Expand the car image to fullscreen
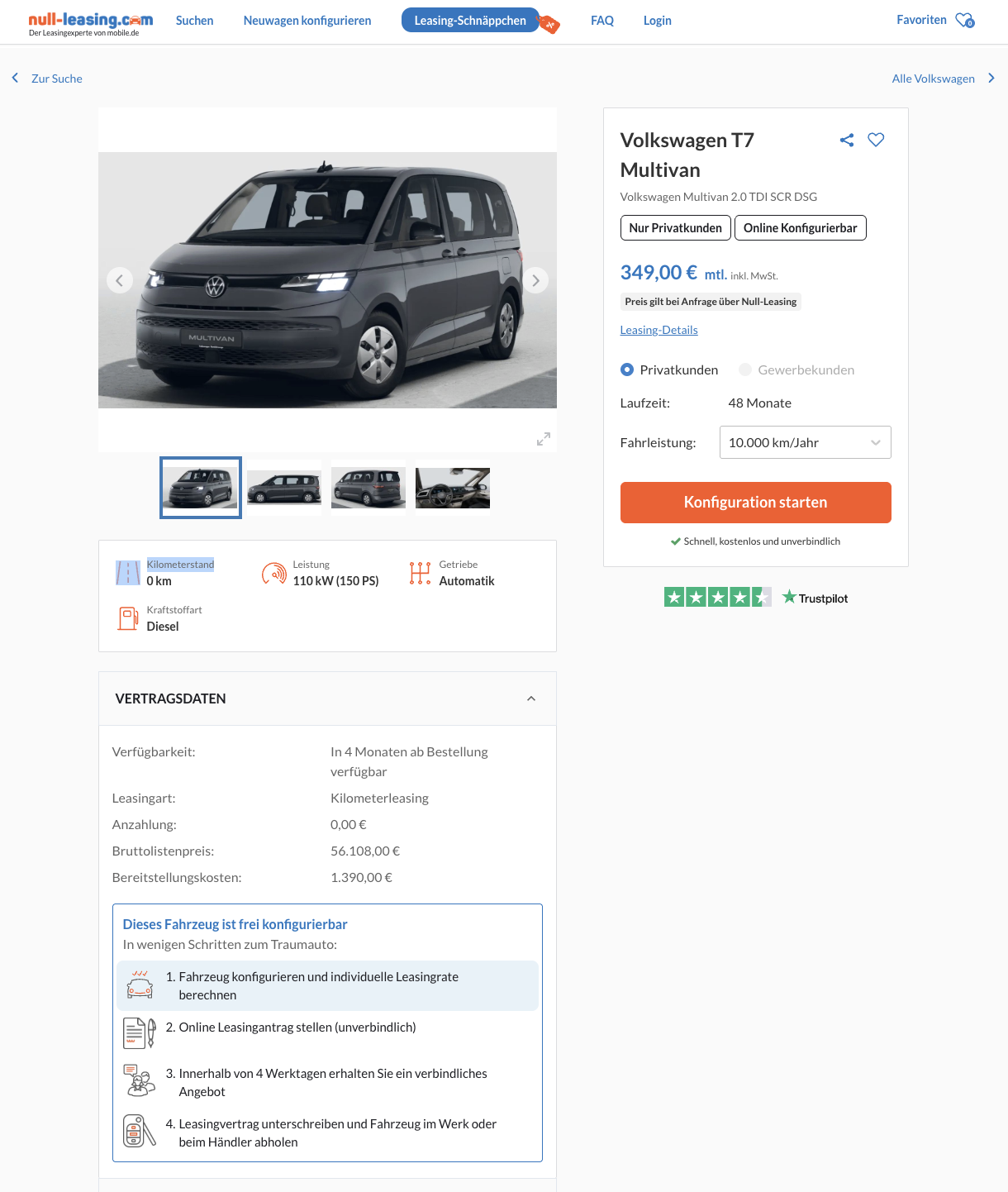 543,439
